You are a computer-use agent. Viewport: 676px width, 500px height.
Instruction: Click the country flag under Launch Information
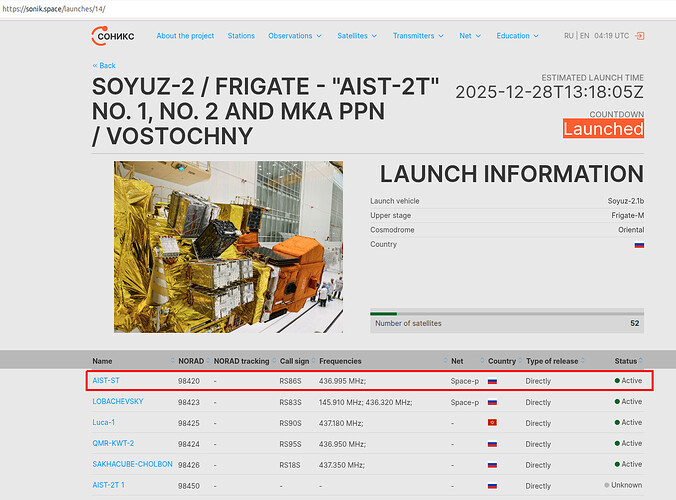[x=638, y=245]
